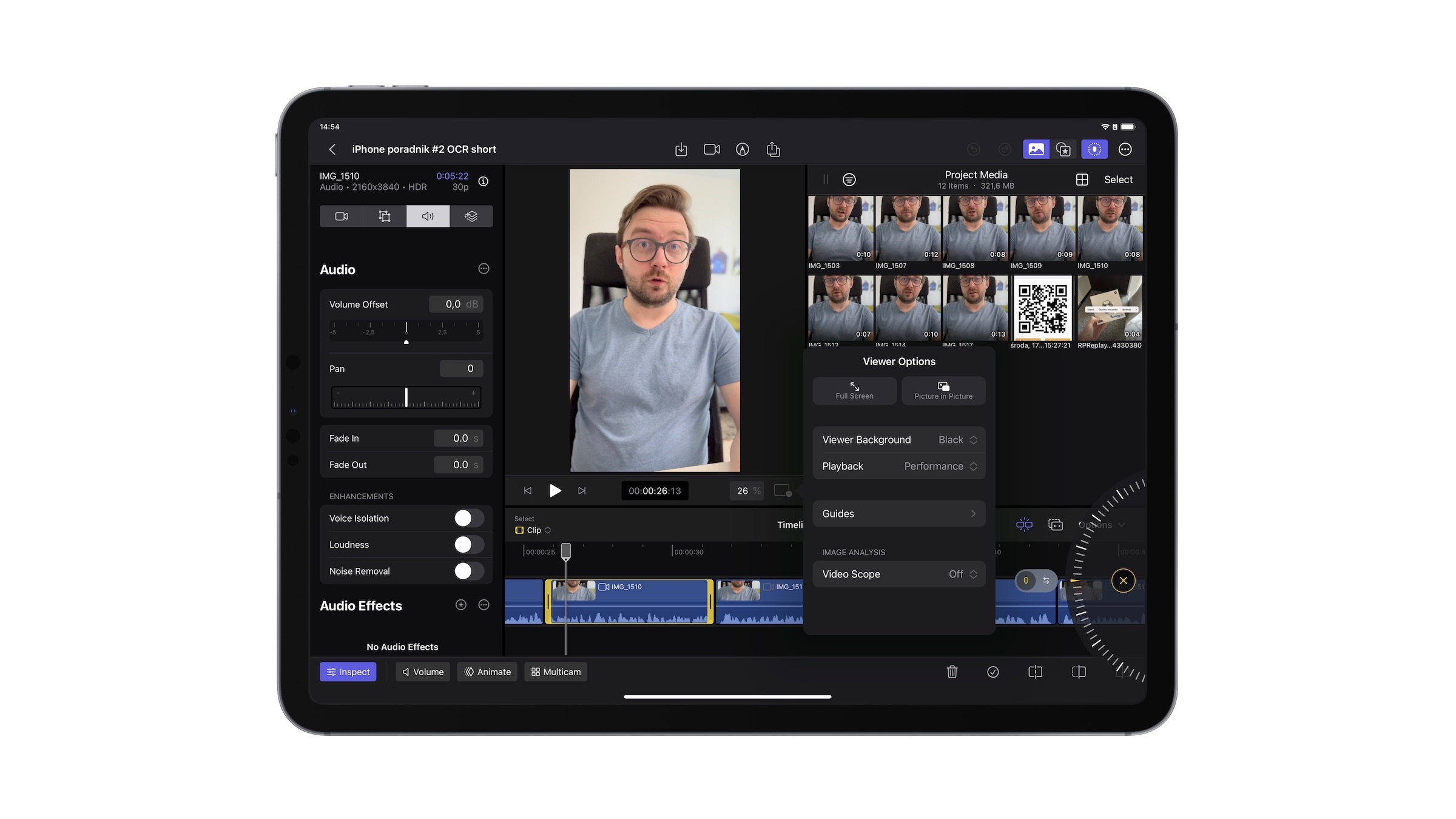Expand the Guides submenu
This screenshot has width=1456, height=819.
[x=899, y=514]
